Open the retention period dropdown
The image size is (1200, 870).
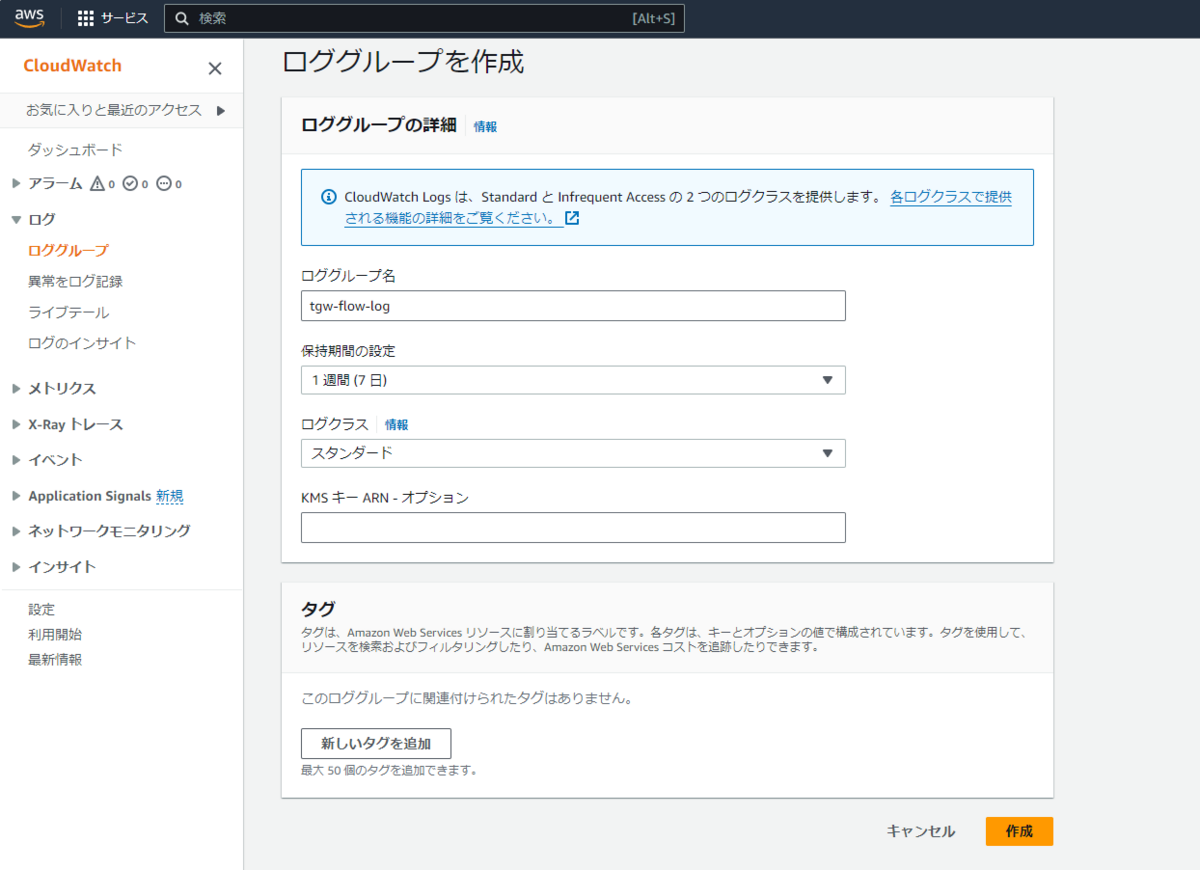point(573,380)
